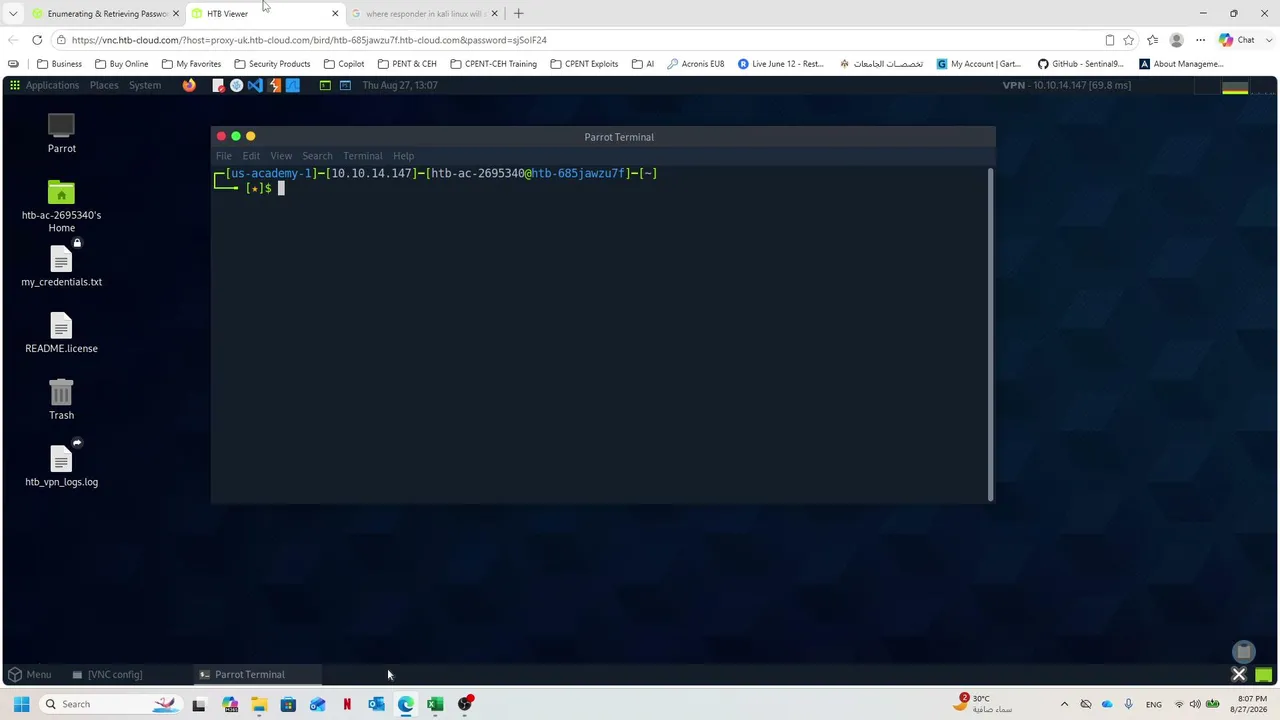Screen dimensions: 1280x720
Task: Open terminal Edit menu
Action: point(251,156)
